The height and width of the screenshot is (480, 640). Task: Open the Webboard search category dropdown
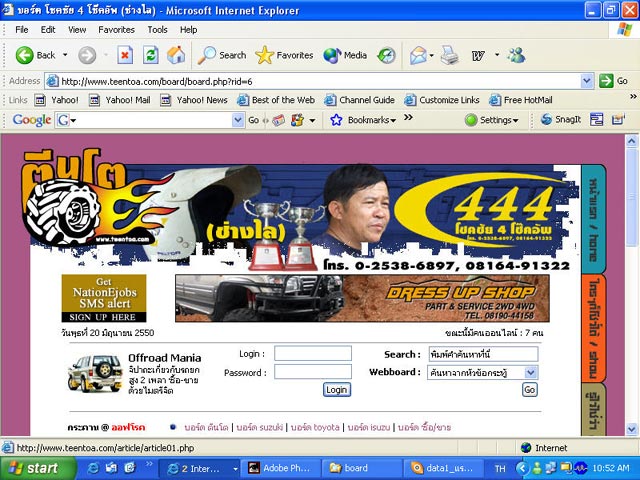coord(530,373)
